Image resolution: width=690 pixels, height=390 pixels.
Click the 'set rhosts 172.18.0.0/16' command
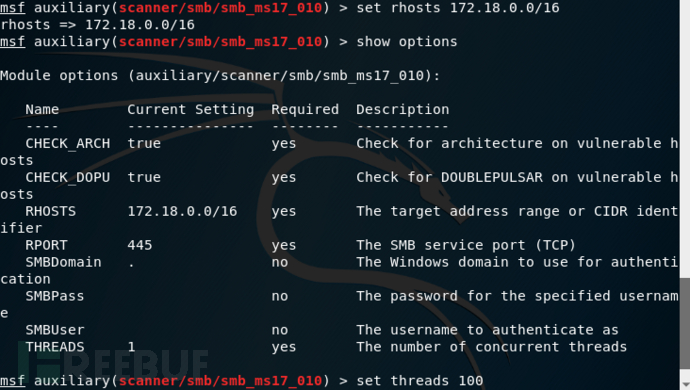[x=458, y=8]
